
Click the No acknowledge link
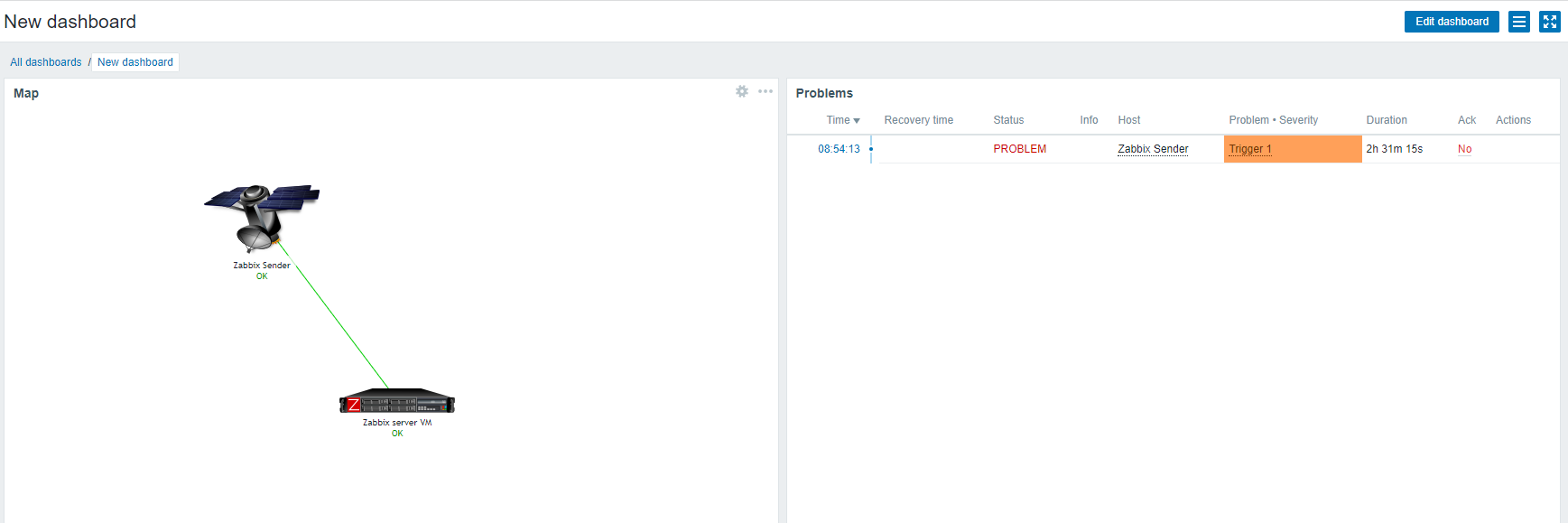(1464, 149)
